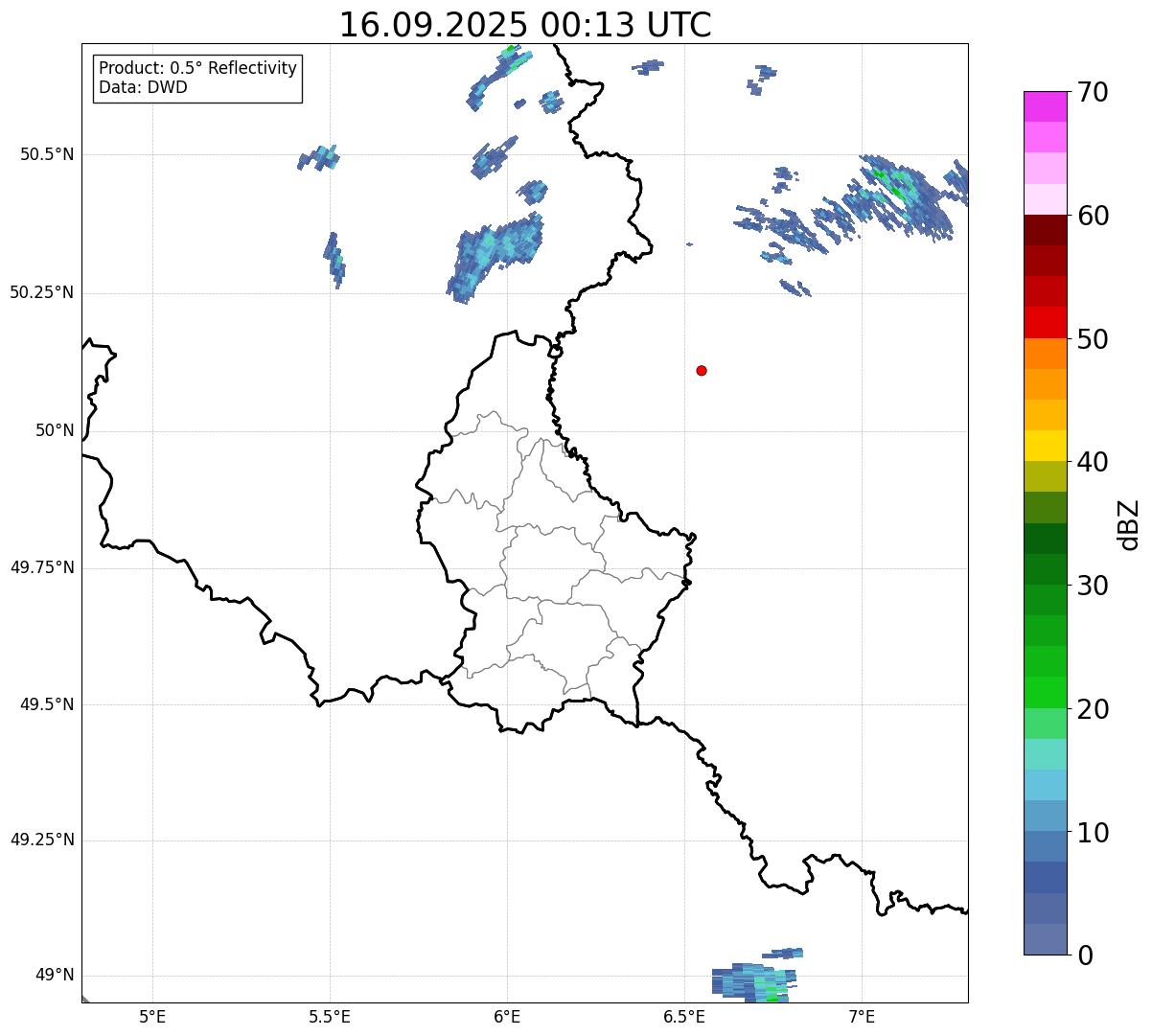Screen dimensions: 1152x1036
Task: Pick the bright red colorbar swatch above 50
Action: (x=1046, y=323)
